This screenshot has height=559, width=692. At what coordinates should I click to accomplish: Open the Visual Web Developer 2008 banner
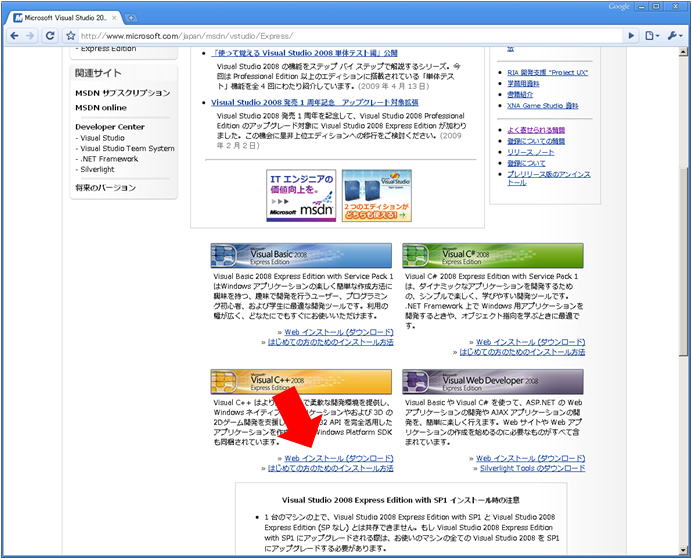click(493, 382)
